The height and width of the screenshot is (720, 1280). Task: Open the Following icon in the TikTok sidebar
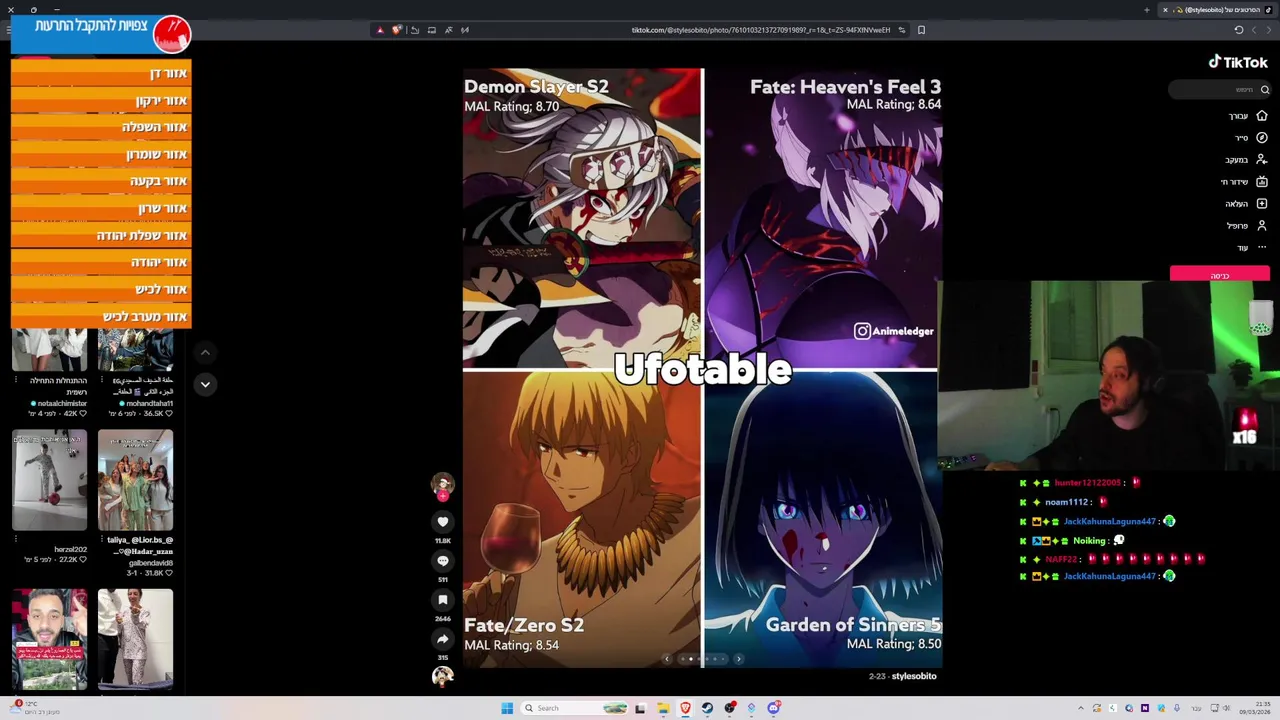pyautogui.click(x=1262, y=160)
